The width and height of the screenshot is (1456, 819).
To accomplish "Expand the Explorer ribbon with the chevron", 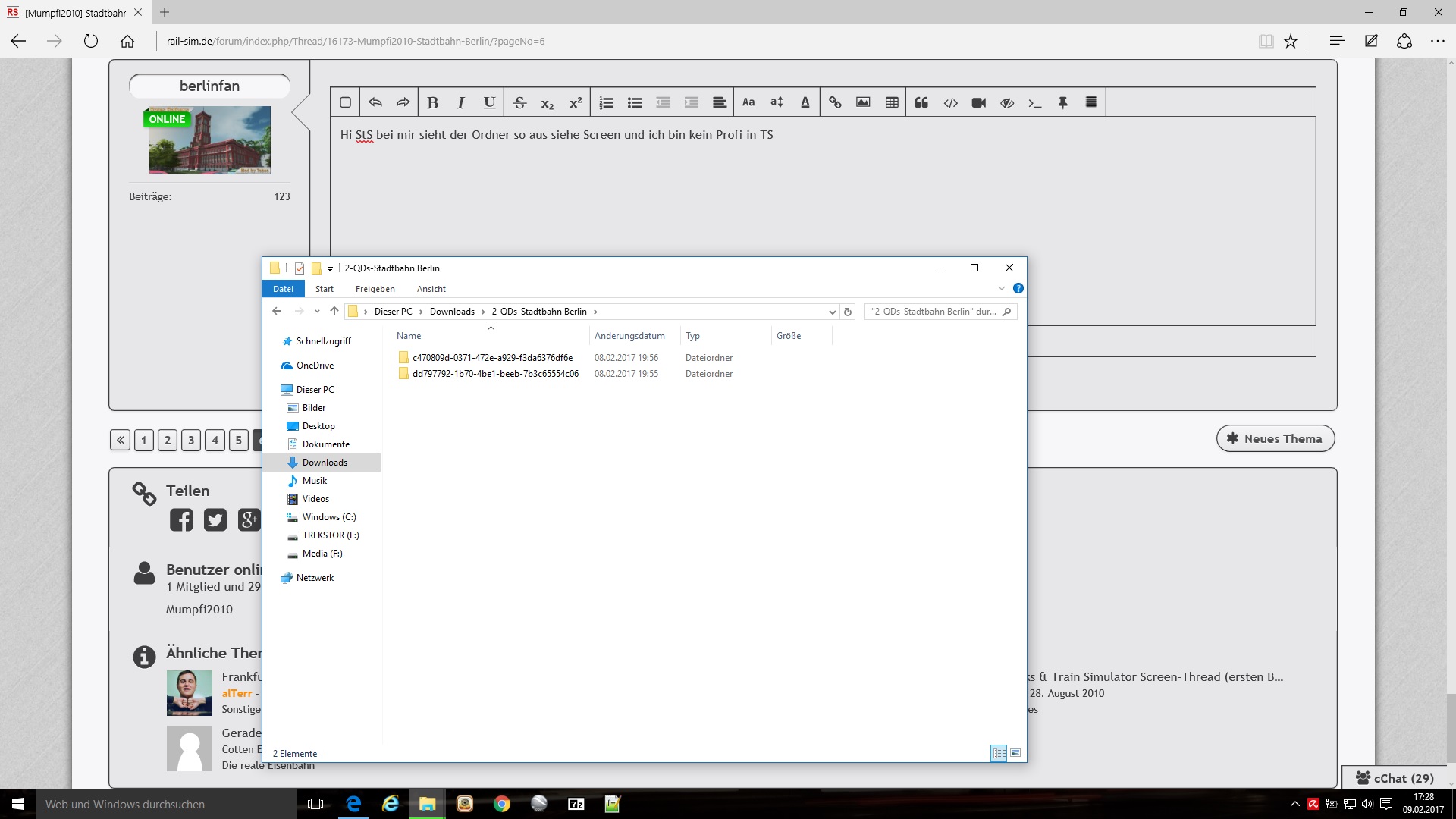I will [1001, 288].
